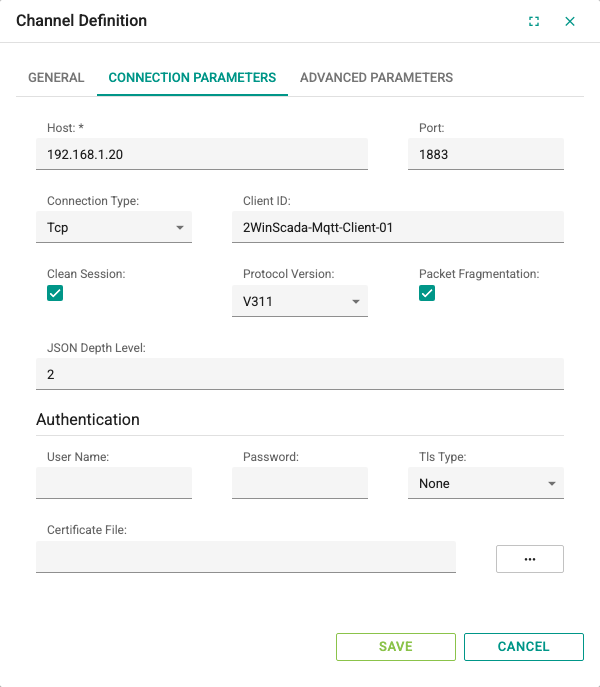Toggle the Packet Fragmentation checkbox
Image resolution: width=600 pixels, height=687 pixels.
(427, 293)
